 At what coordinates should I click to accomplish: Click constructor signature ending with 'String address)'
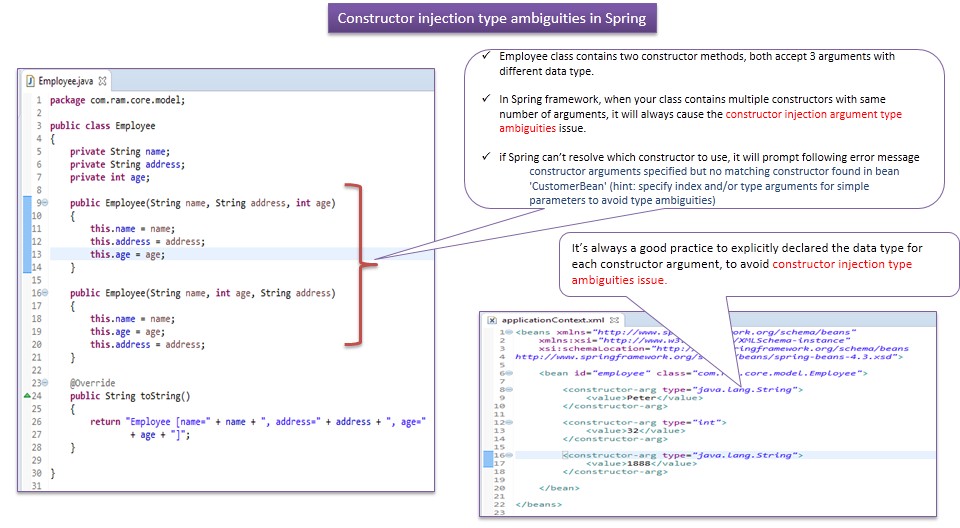(203, 293)
